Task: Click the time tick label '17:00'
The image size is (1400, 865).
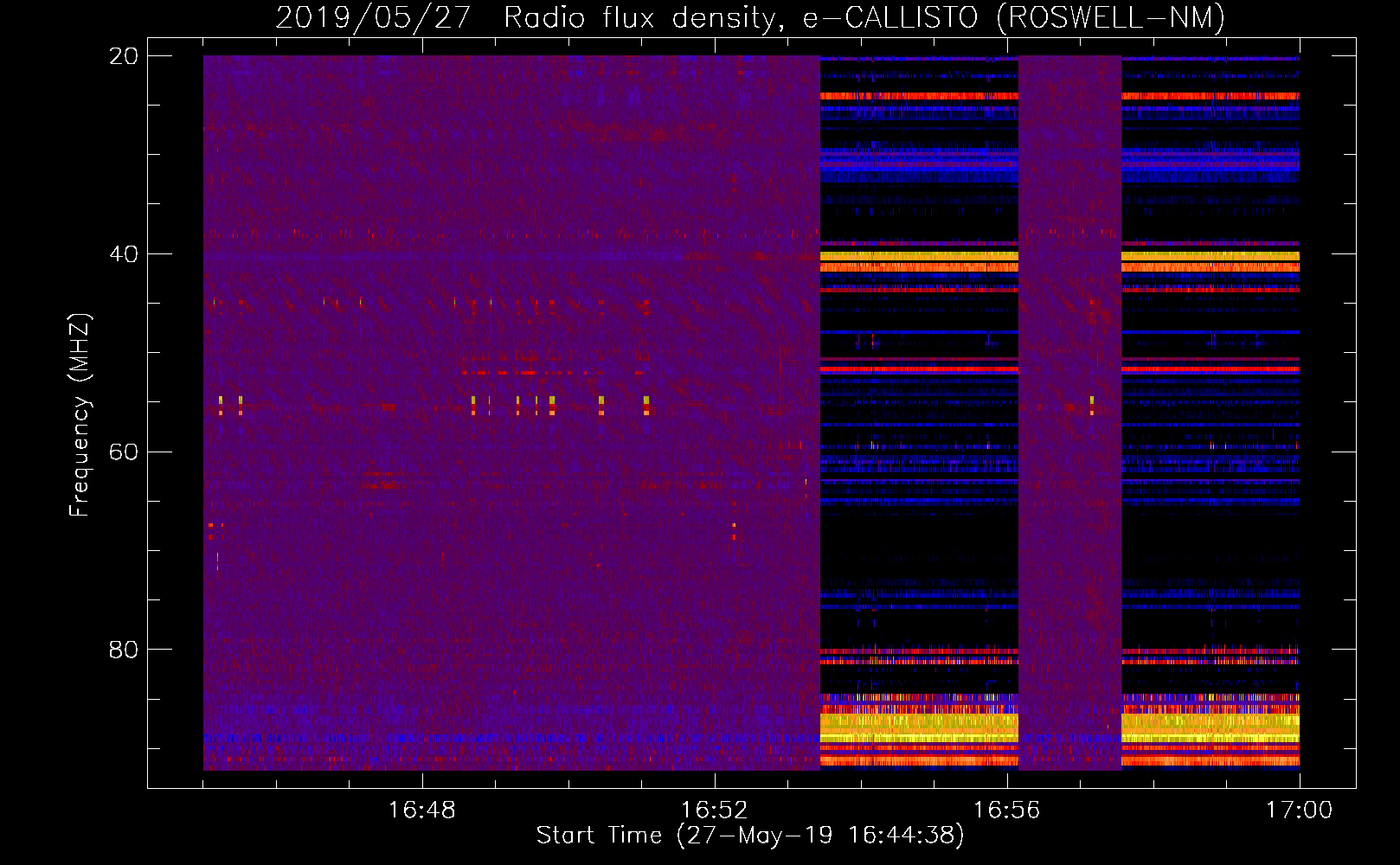Action: point(1299,810)
